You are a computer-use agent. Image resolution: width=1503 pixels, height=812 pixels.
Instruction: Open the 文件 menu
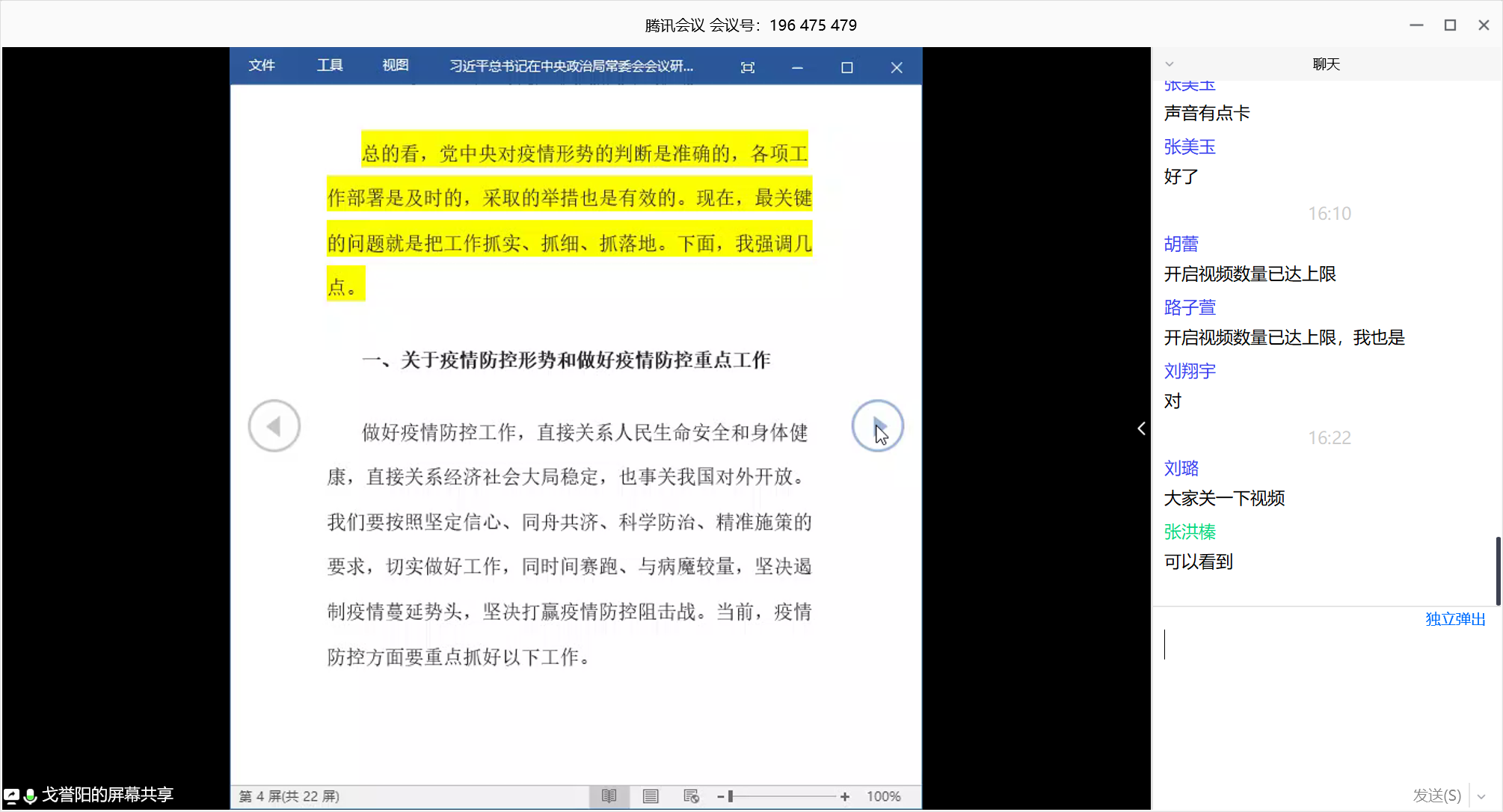tap(262, 66)
